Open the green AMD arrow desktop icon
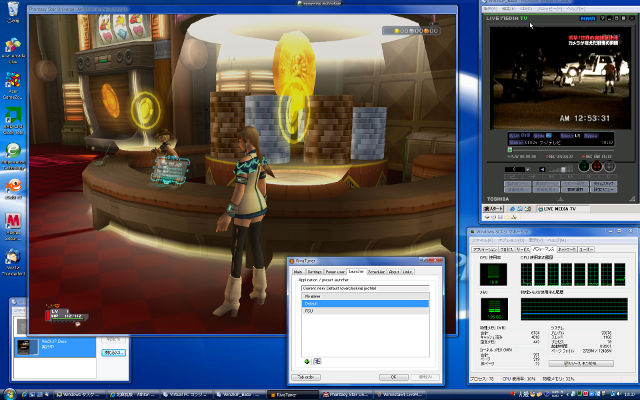Viewport: 640px width, 400px height. pyautogui.click(x=13, y=121)
